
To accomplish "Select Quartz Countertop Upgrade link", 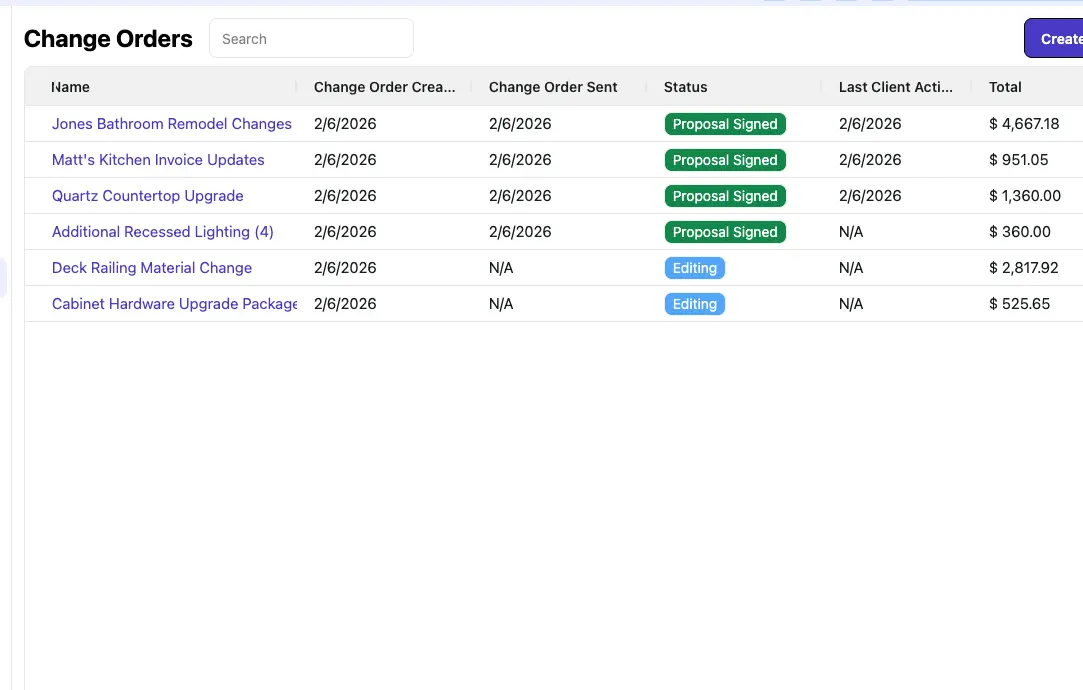I will [148, 196].
